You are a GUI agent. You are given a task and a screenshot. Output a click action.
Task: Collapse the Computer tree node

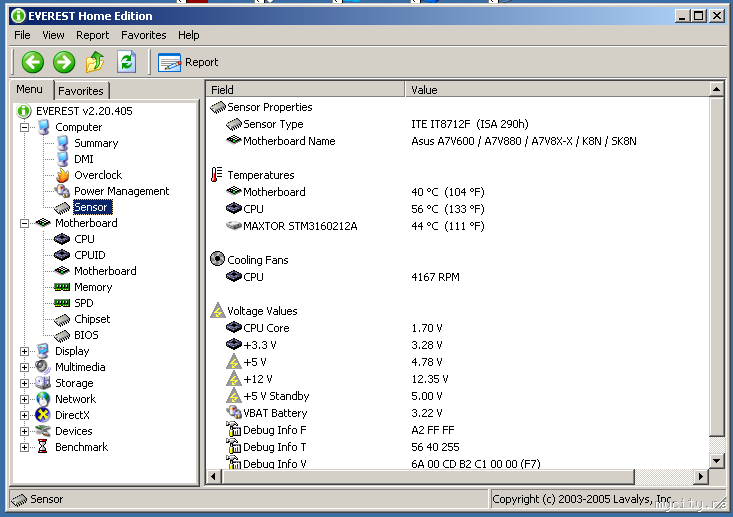[24, 127]
